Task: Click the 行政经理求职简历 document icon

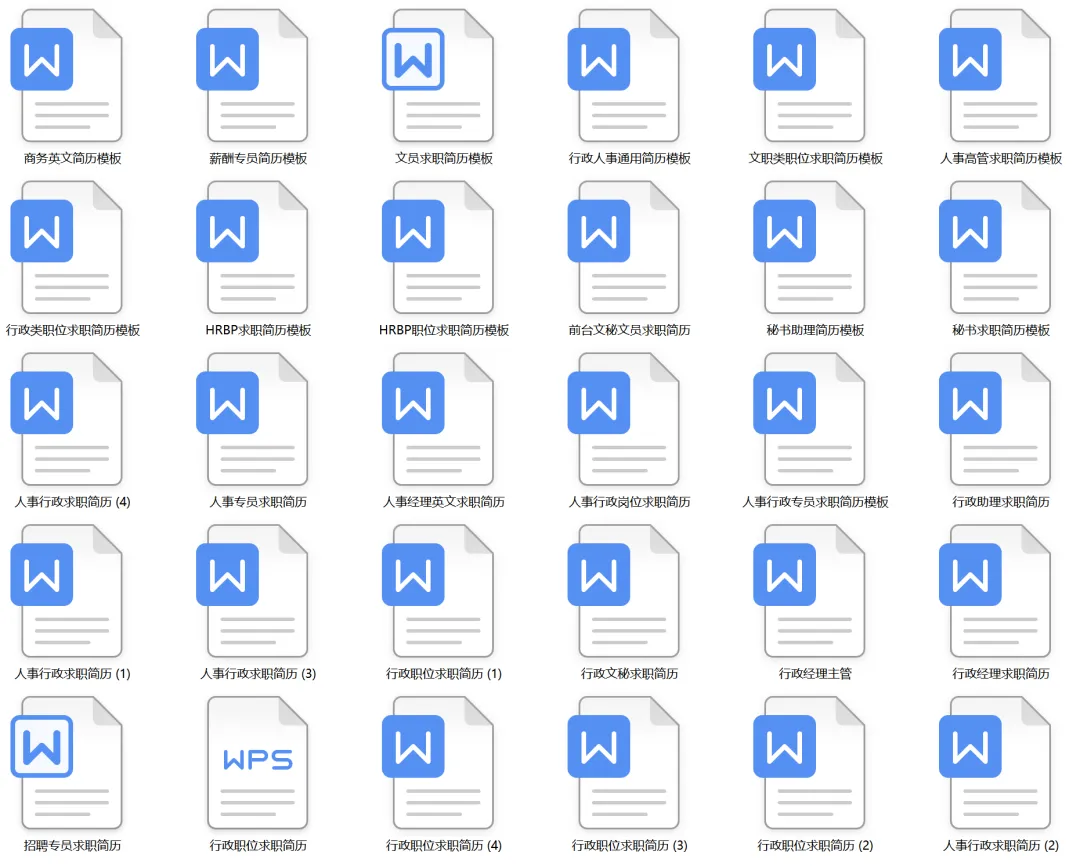Action: point(995,590)
